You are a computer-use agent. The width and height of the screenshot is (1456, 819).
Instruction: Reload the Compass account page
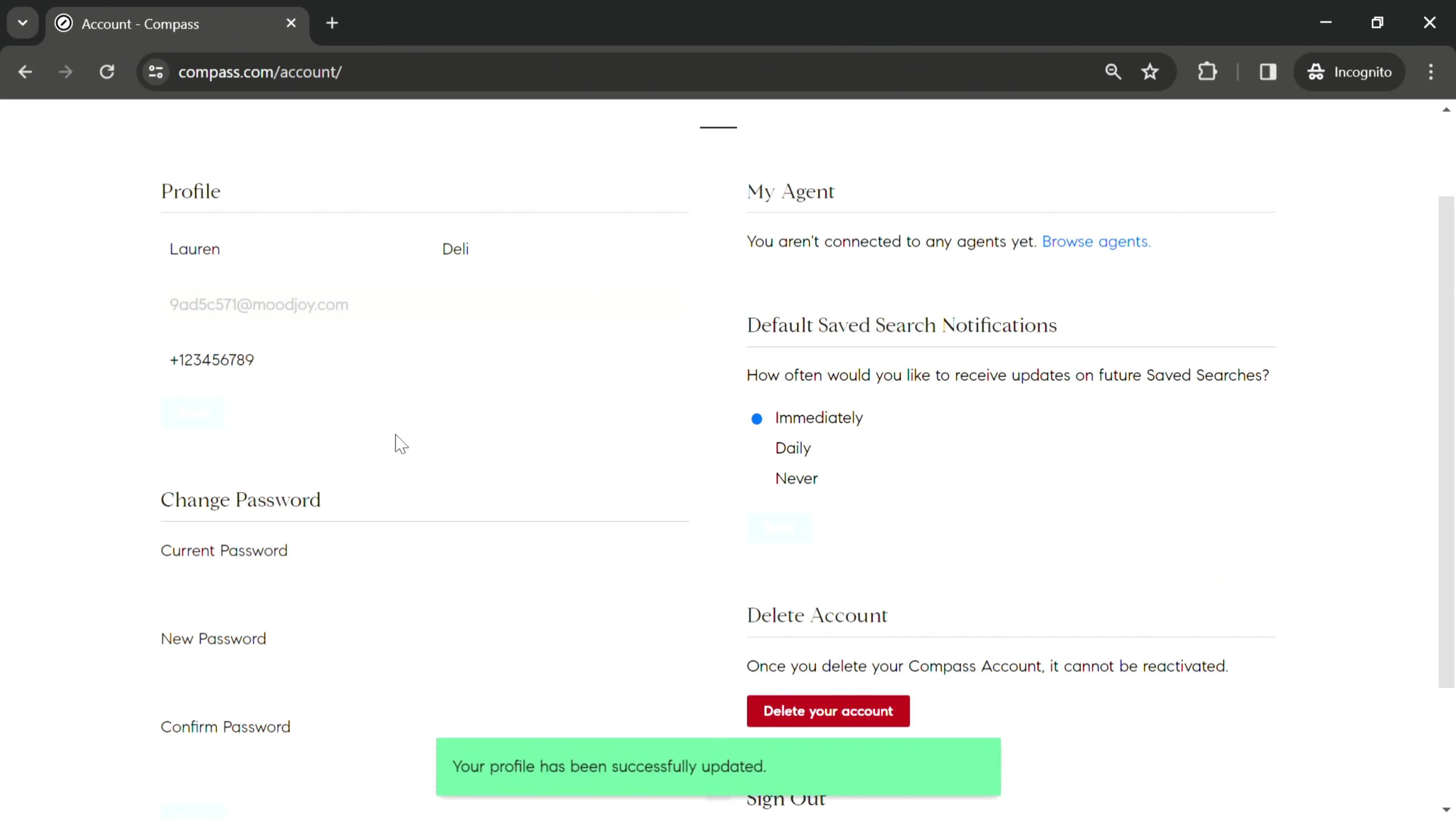107,72
